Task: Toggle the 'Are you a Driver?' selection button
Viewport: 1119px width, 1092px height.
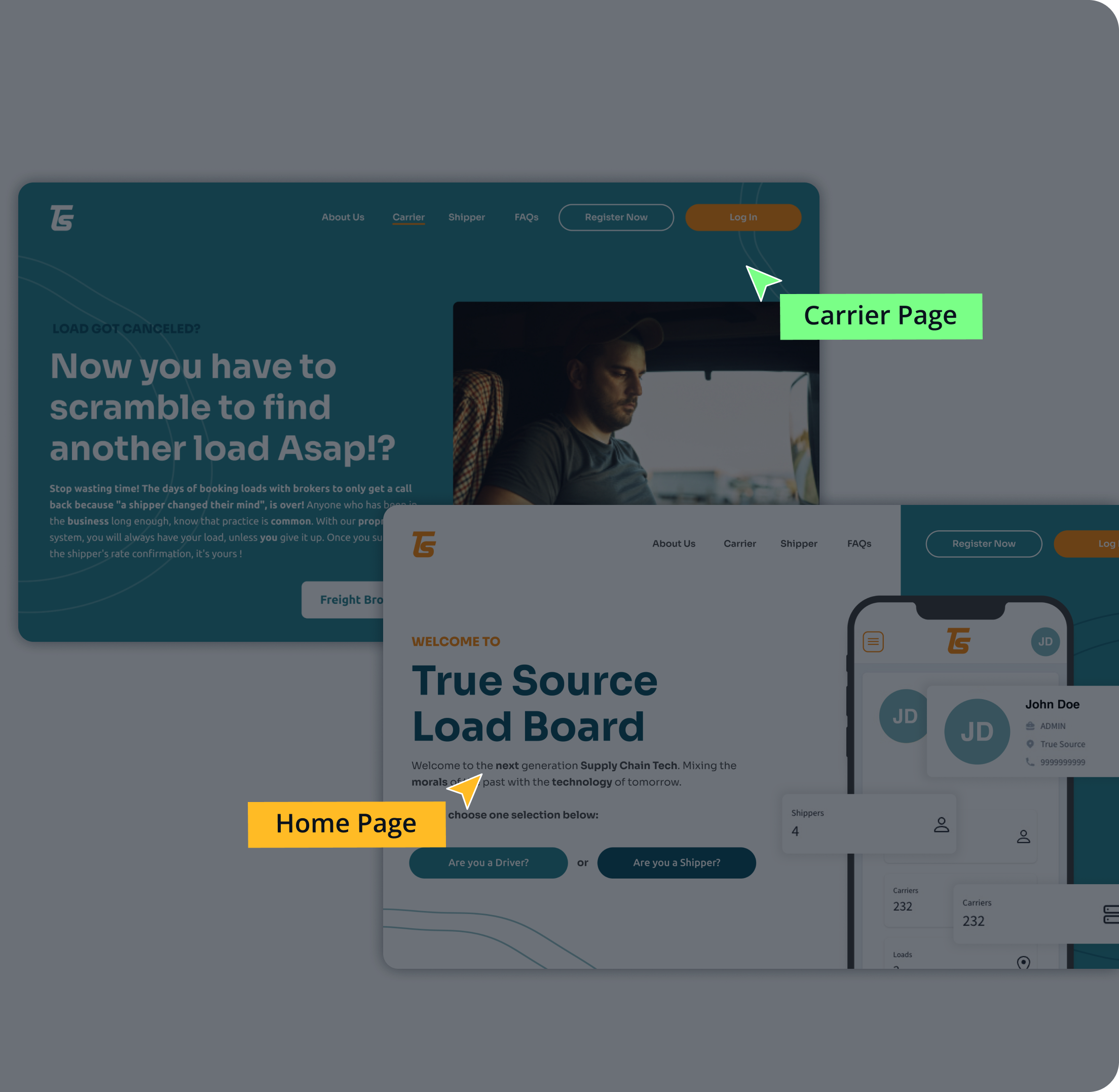Action: click(488, 862)
